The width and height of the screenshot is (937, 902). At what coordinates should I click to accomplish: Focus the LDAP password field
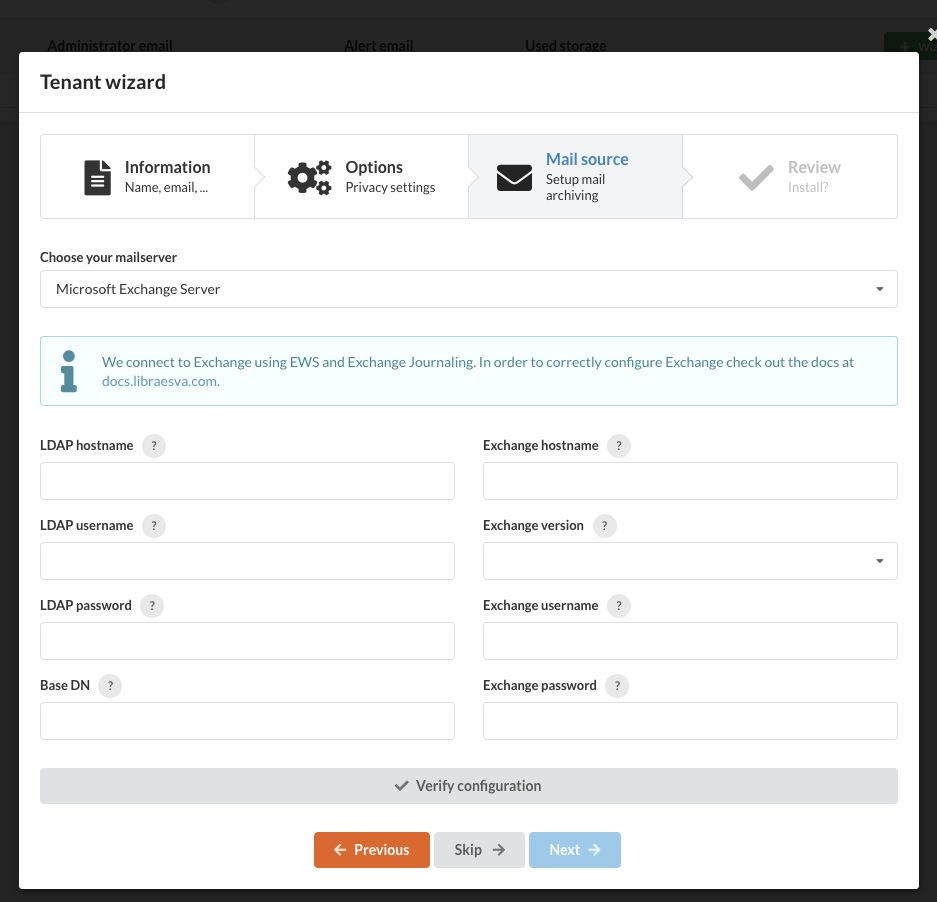[247, 641]
